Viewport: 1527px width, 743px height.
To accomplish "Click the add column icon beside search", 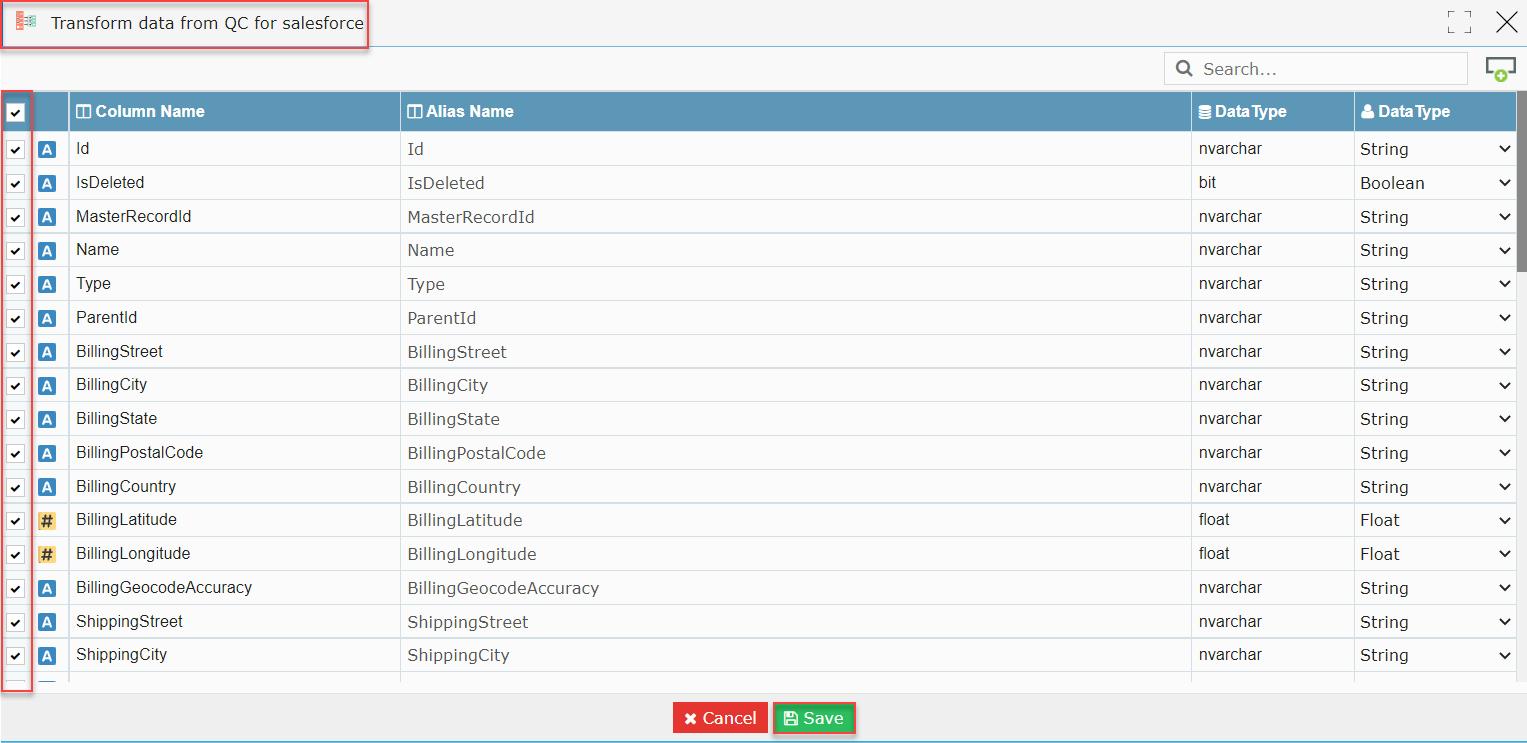I will tap(1500, 69).
